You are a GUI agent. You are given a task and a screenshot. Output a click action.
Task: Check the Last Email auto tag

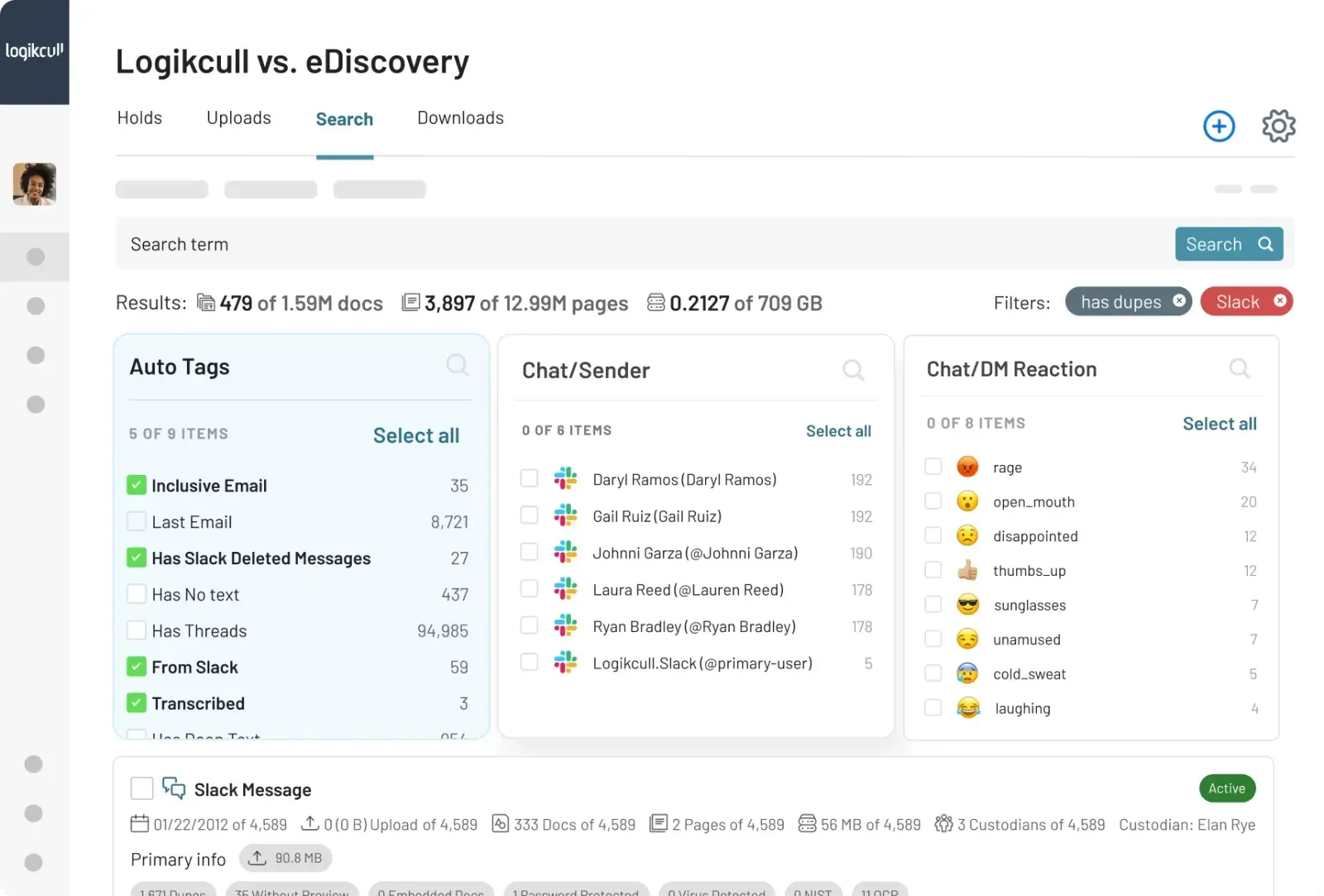(137, 522)
